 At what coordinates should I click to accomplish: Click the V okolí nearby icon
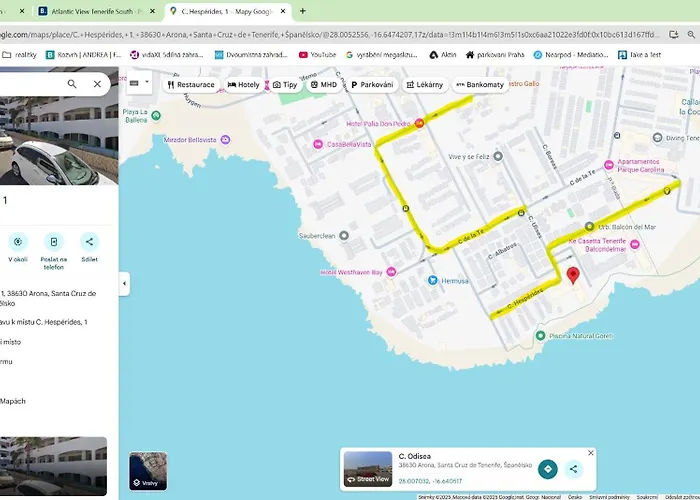(x=17, y=242)
